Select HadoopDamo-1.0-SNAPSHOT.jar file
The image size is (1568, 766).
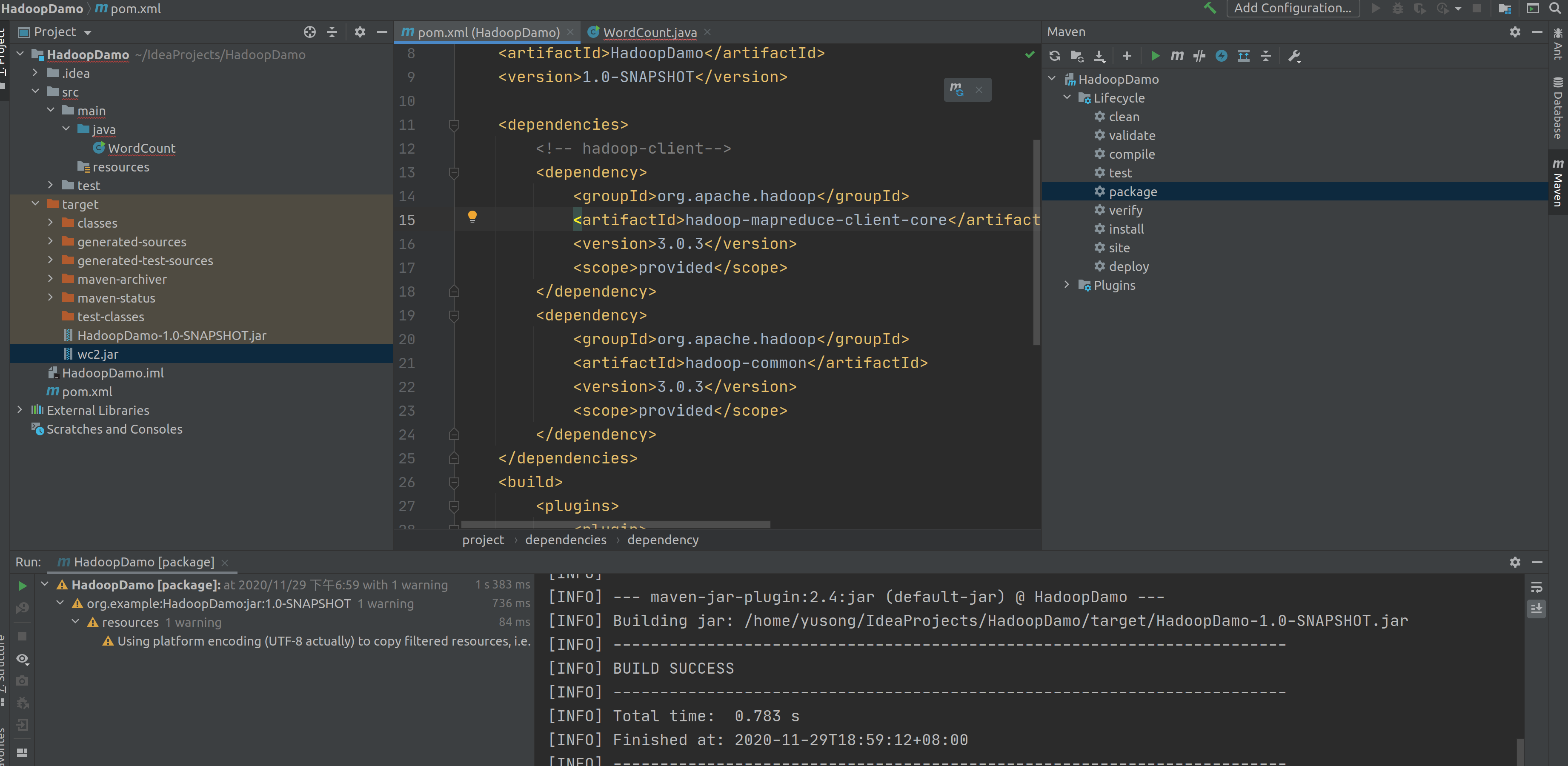(201, 335)
